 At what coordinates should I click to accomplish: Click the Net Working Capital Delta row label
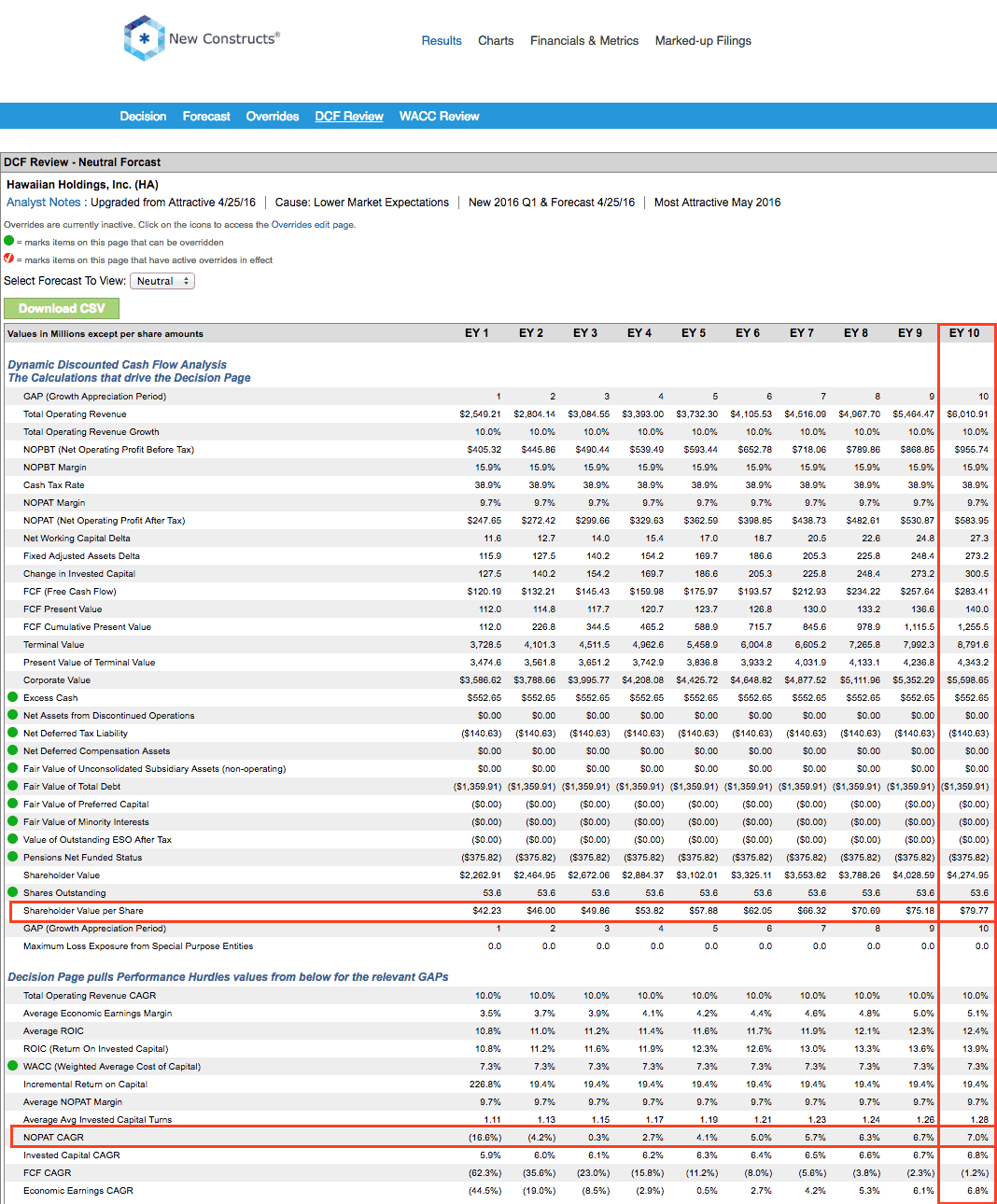click(x=77, y=538)
